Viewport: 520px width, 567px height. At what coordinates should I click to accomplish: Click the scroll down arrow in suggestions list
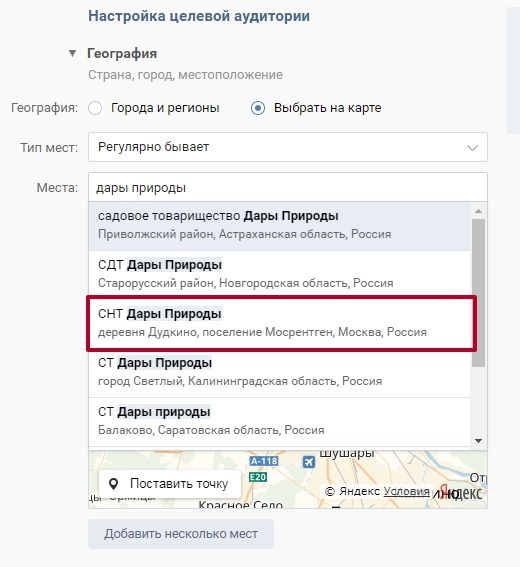pos(478,440)
